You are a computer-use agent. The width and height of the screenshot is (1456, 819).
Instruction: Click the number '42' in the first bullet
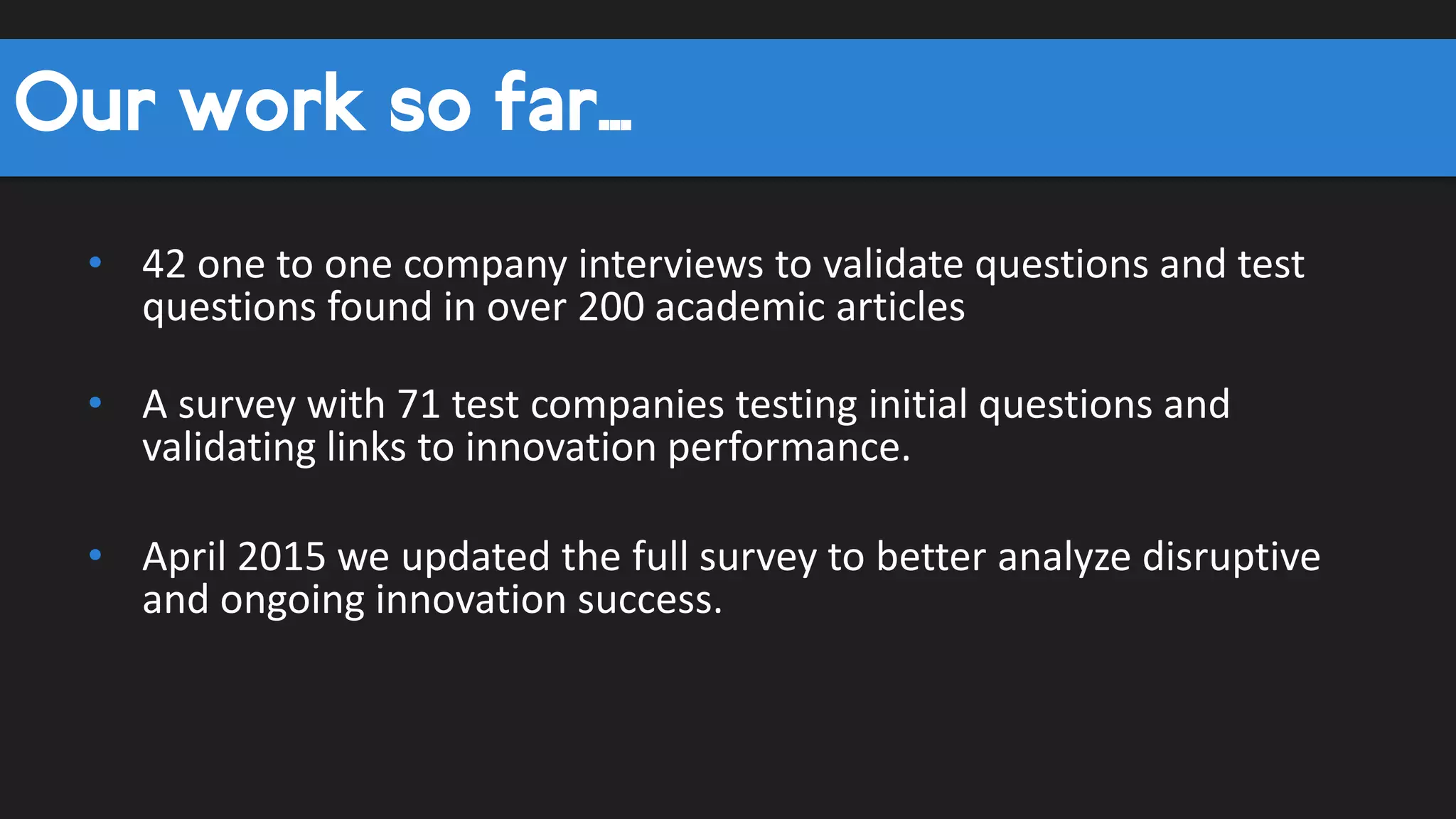(x=164, y=264)
